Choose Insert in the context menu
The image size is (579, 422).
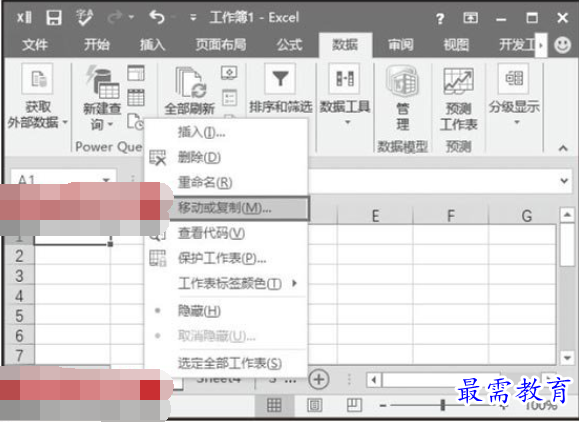tap(226, 132)
